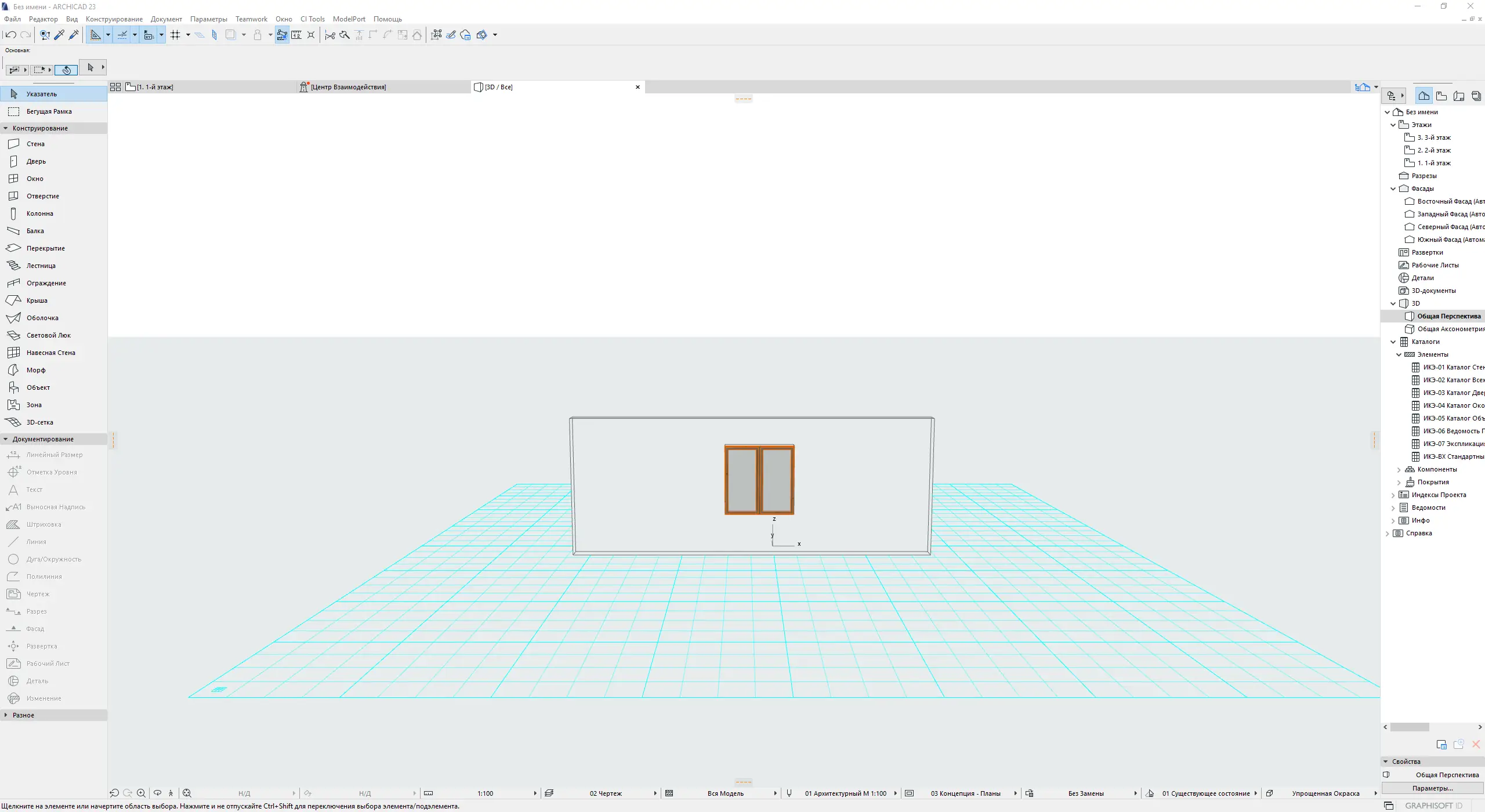Open the scale 1:100 dropdown arrow

(x=535, y=793)
